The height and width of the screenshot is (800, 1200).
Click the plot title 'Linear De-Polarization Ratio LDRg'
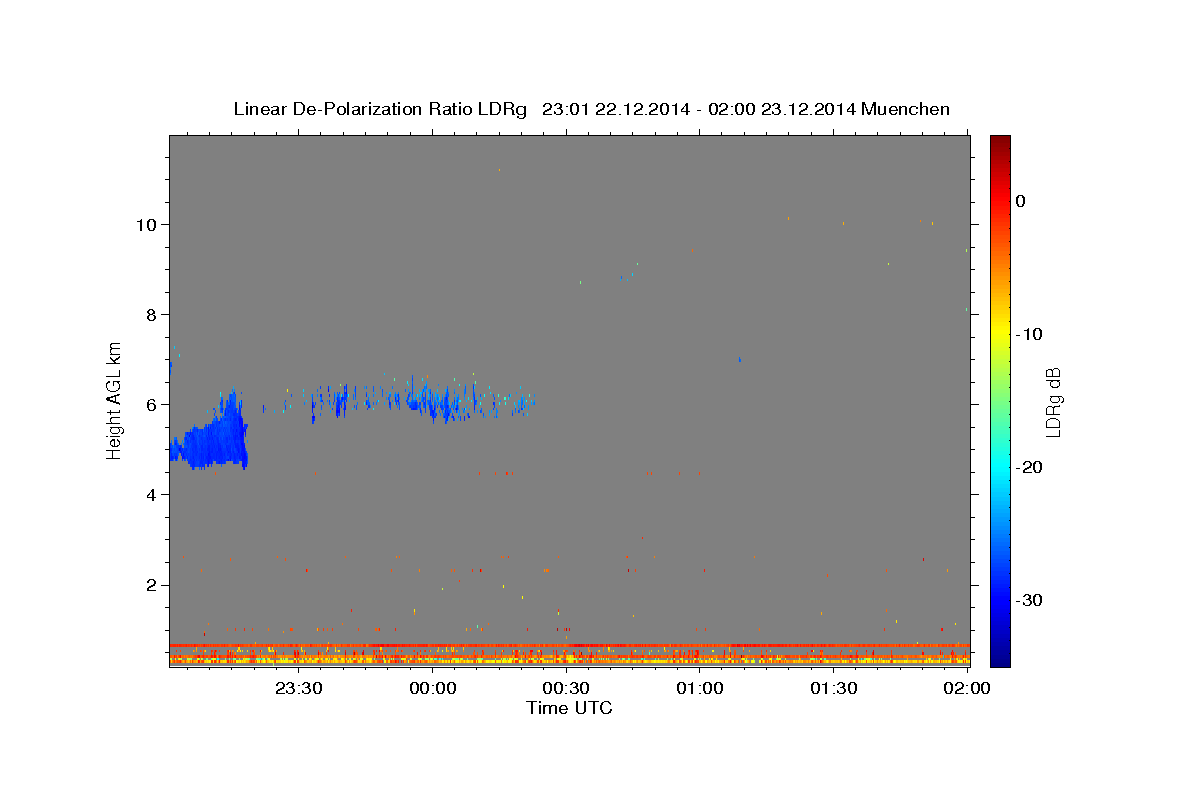380,109
